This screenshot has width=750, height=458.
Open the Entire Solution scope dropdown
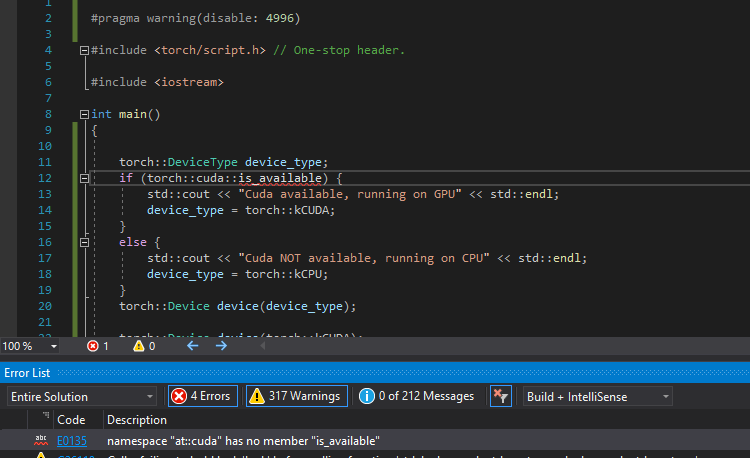(82, 397)
